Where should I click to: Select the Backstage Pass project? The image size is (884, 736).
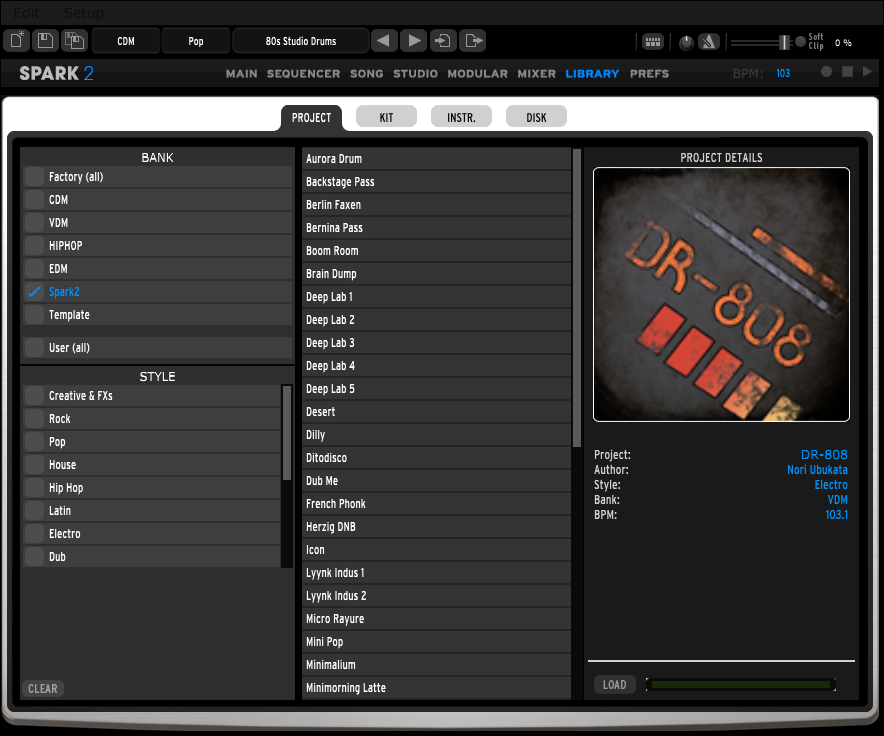click(x=436, y=182)
